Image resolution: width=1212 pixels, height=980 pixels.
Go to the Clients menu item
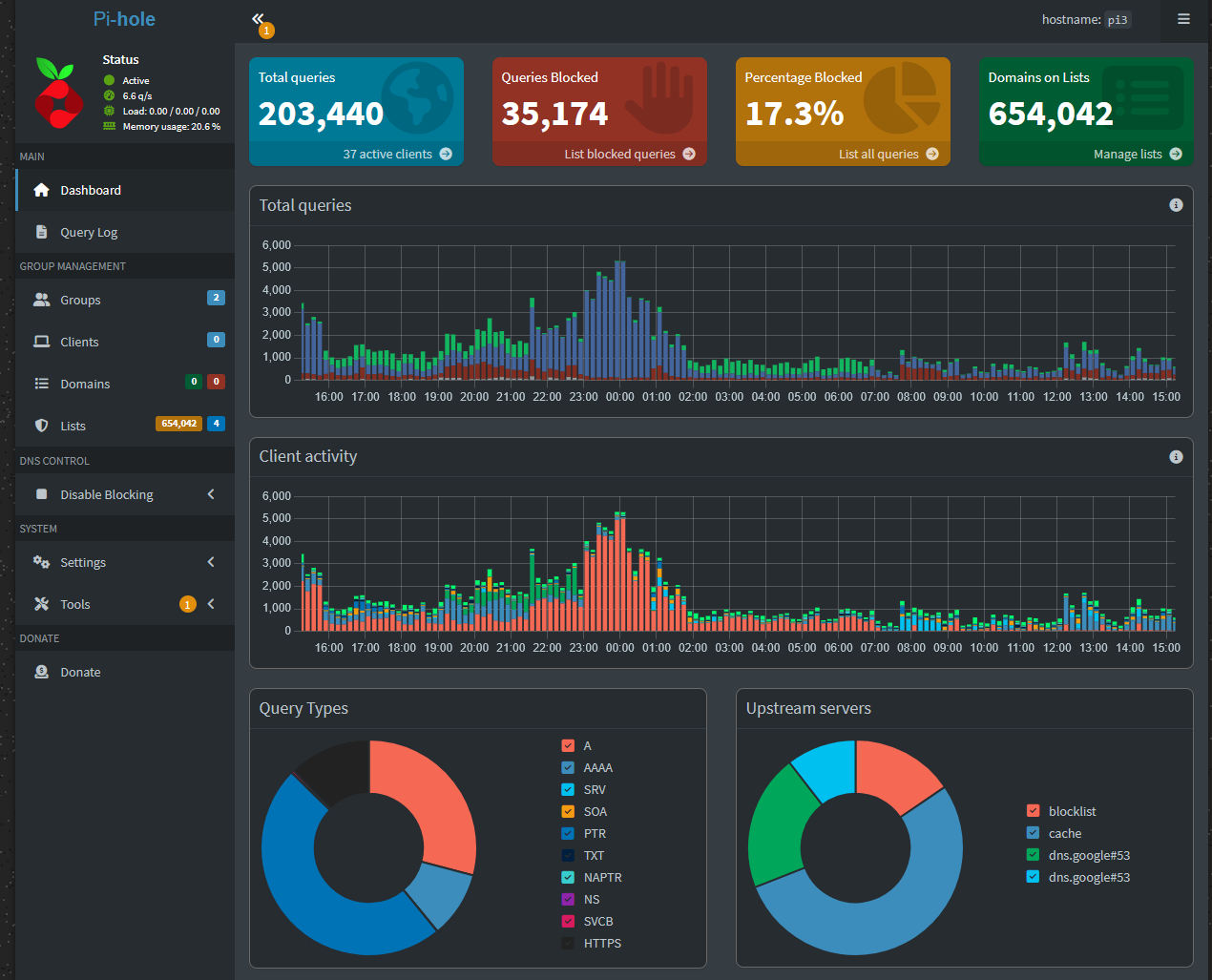pos(79,342)
